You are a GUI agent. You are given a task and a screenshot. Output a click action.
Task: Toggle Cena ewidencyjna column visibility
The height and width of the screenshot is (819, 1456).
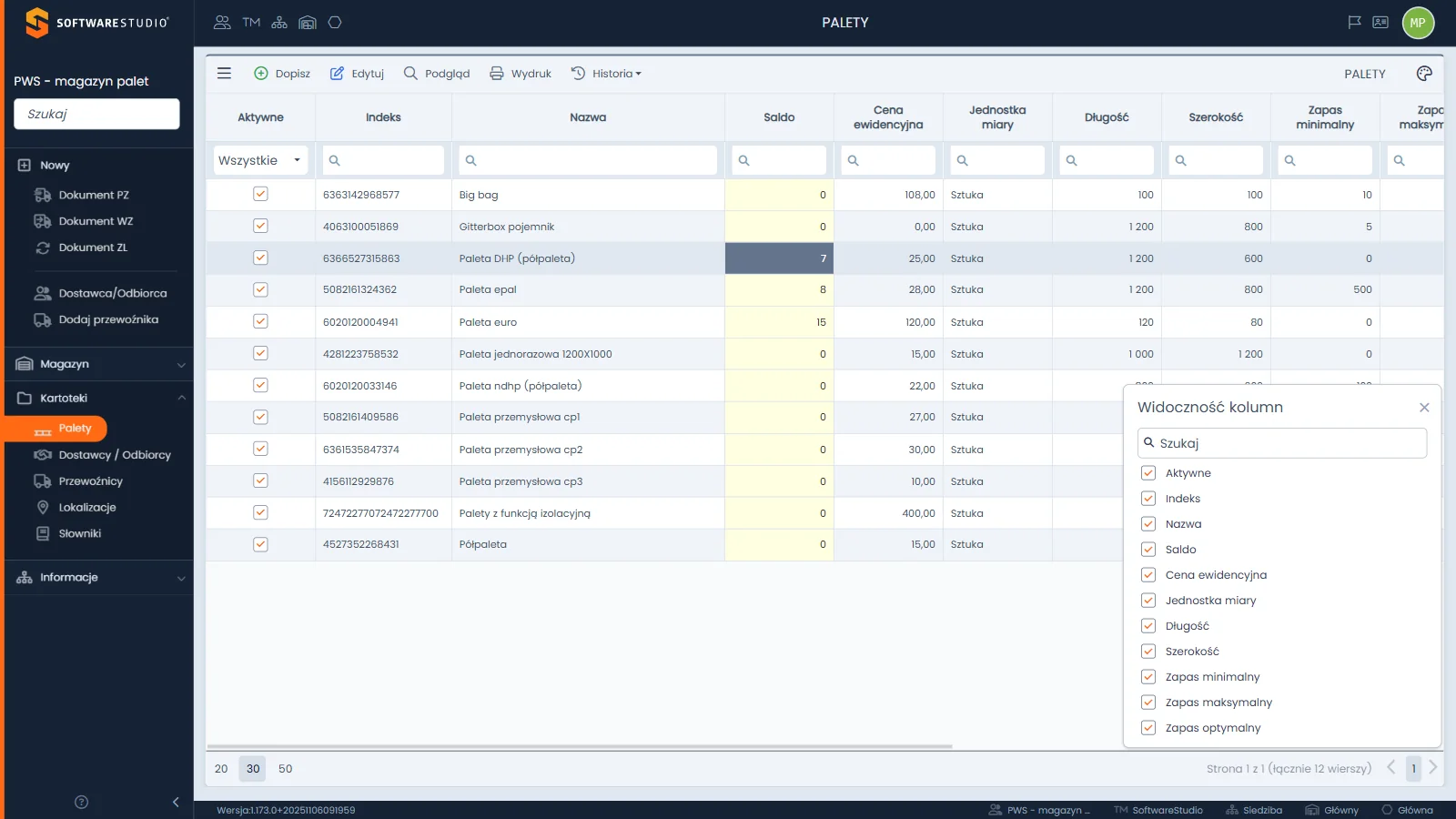[1148, 575]
